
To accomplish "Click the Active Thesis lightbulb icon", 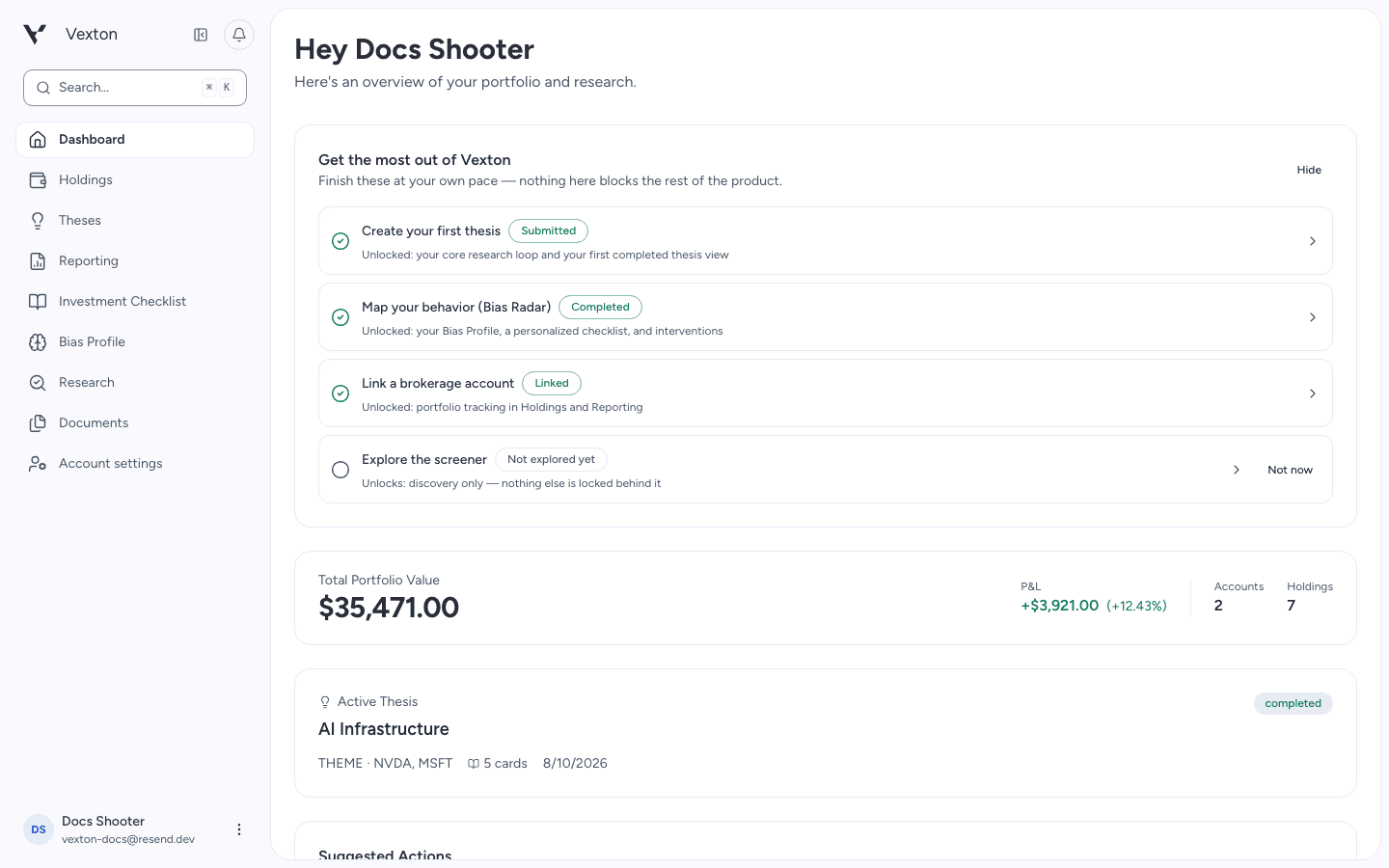I will 325,702.
